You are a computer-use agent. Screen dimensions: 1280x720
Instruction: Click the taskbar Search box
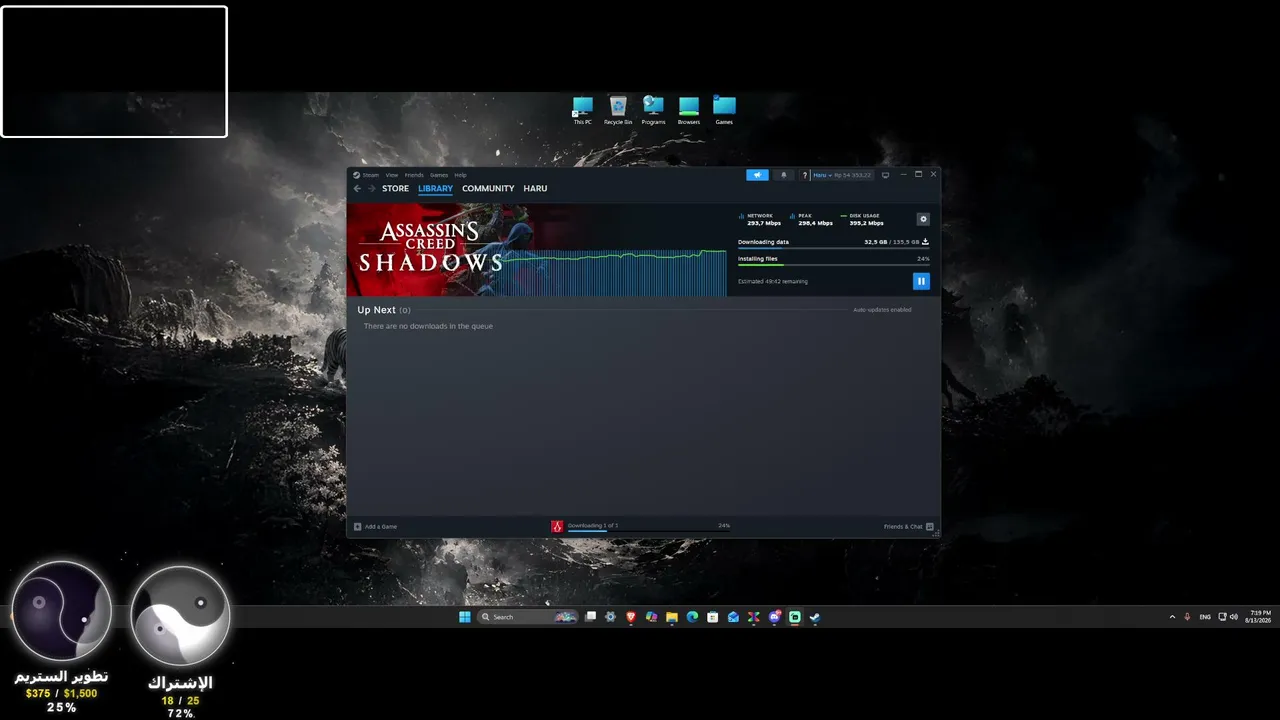click(x=528, y=617)
